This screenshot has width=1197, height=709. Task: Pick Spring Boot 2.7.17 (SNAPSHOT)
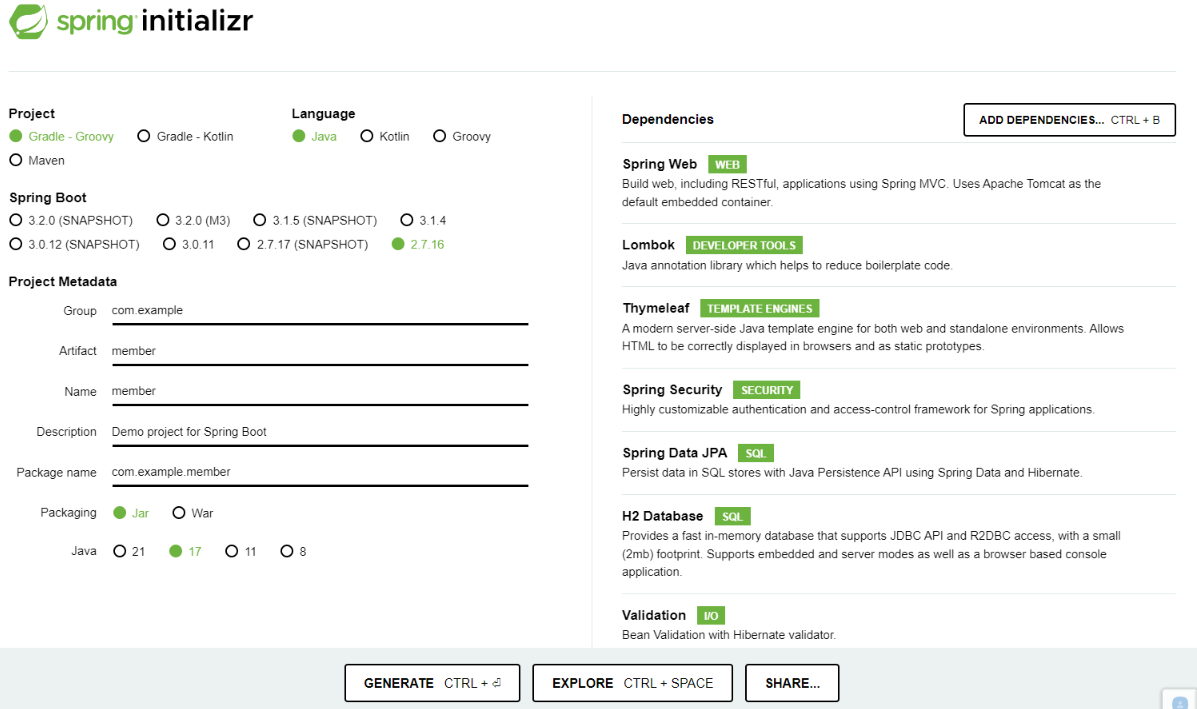tap(303, 244)
